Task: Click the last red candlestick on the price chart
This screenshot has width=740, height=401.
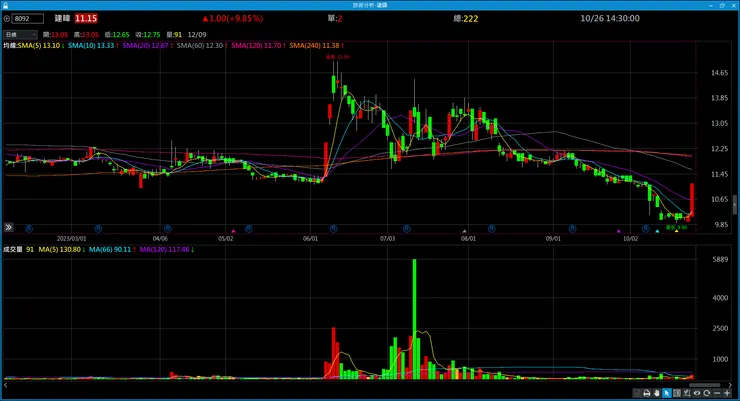Action: pos(692,200)
